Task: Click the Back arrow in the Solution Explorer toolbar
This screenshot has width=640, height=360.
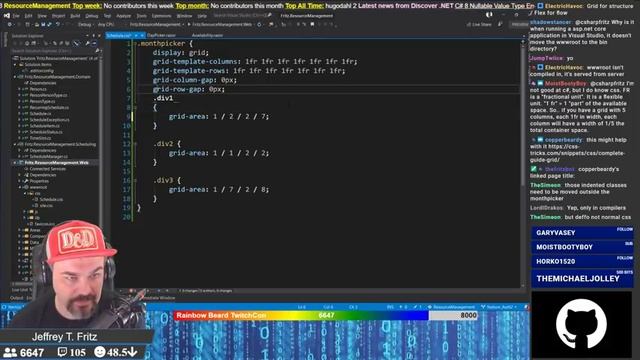Action: coord(16,43)
